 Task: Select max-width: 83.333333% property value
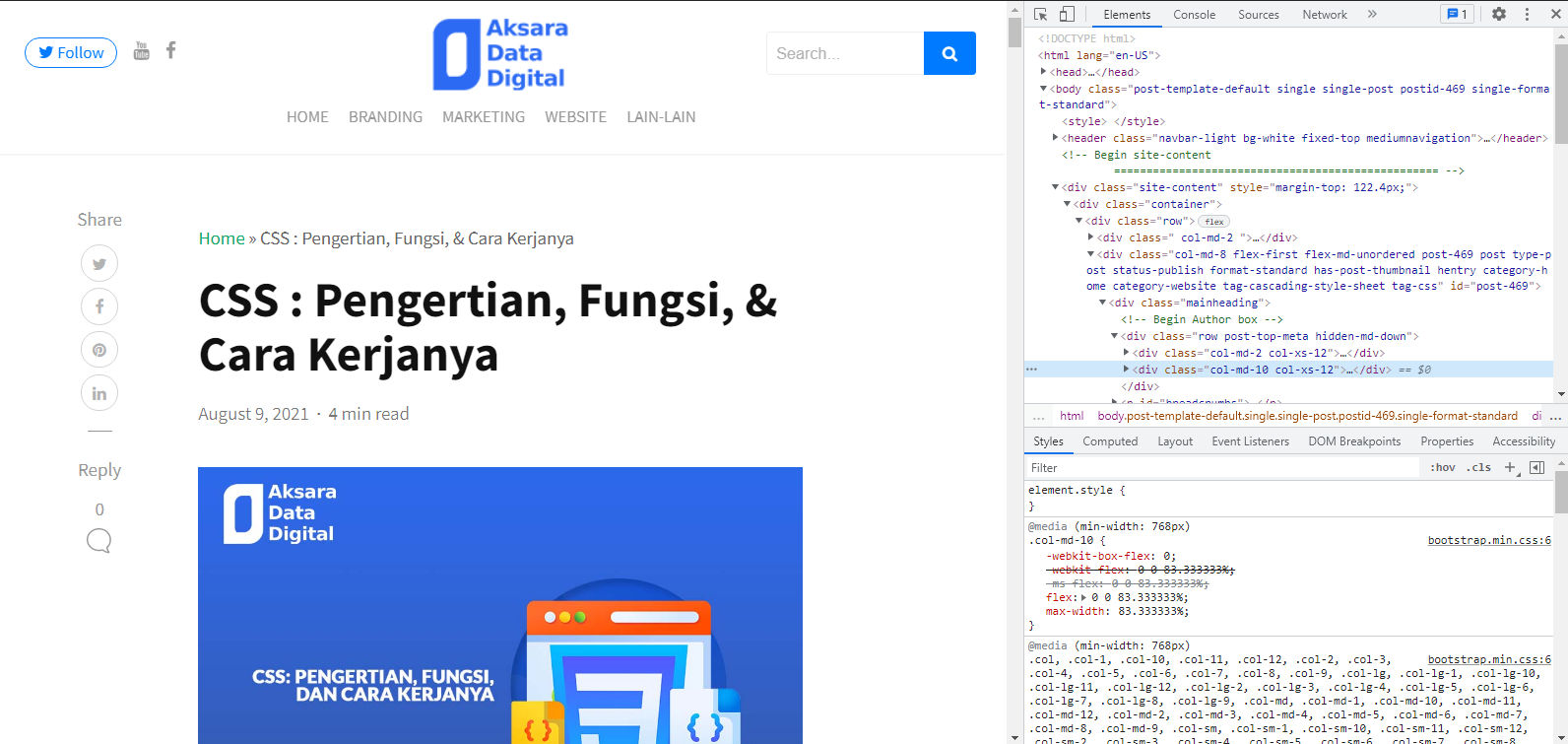coord(1152,611)
